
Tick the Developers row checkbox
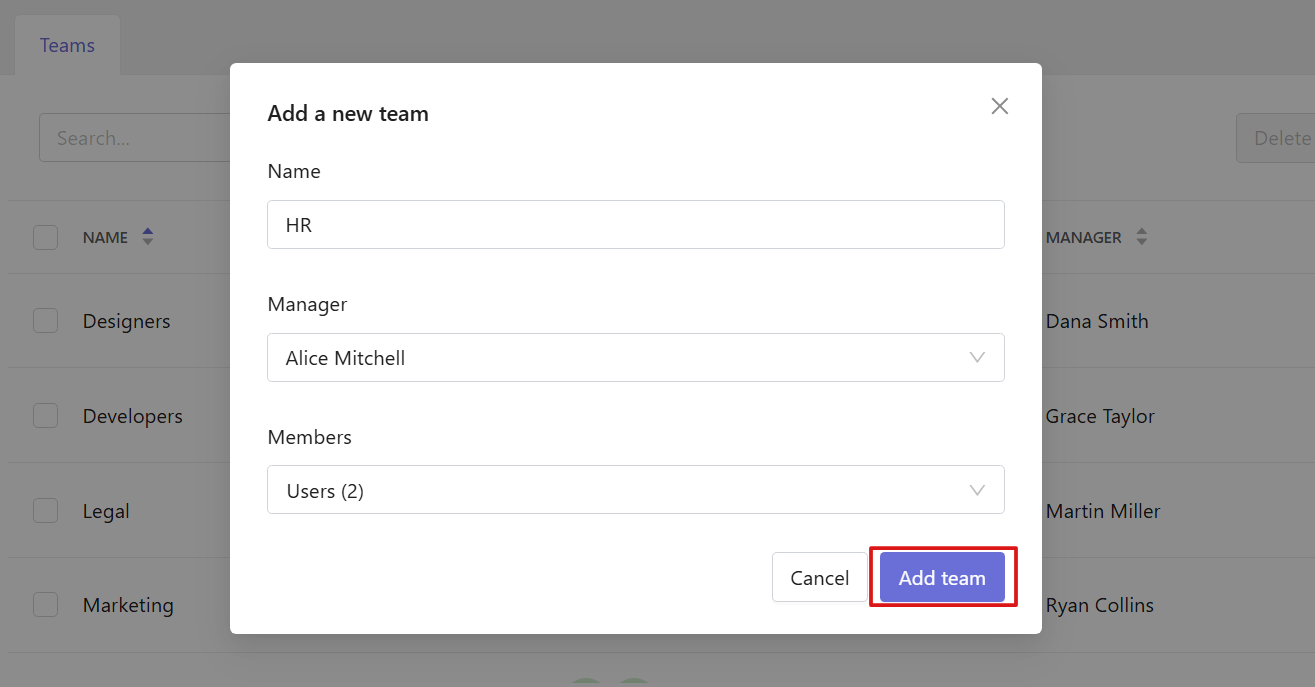tap(46, 416)
